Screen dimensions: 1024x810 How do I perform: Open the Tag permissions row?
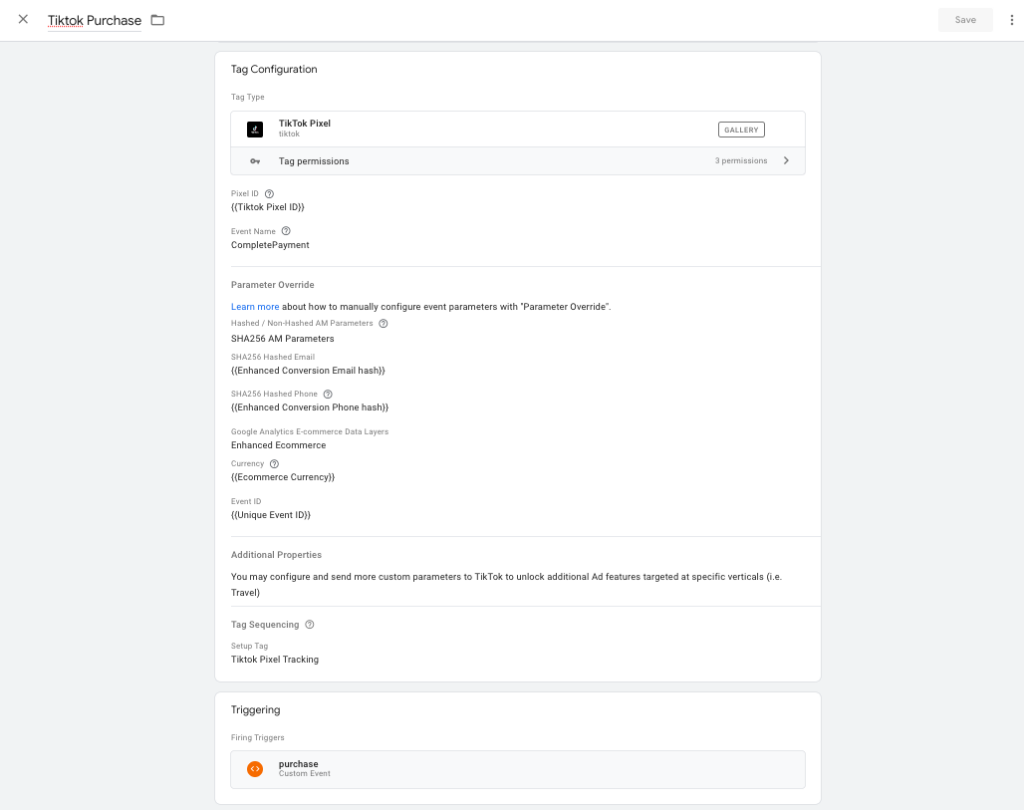(x=500, y=161)
